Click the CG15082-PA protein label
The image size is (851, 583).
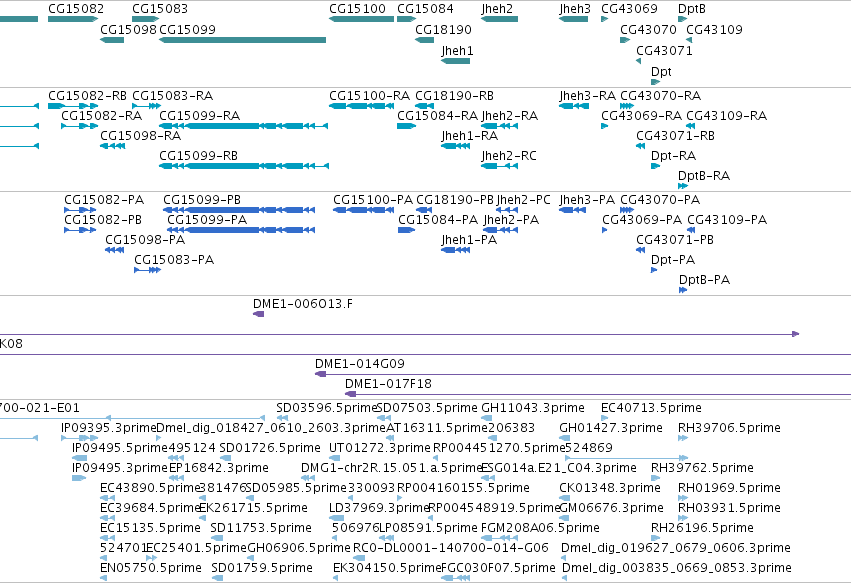(104, 200)
